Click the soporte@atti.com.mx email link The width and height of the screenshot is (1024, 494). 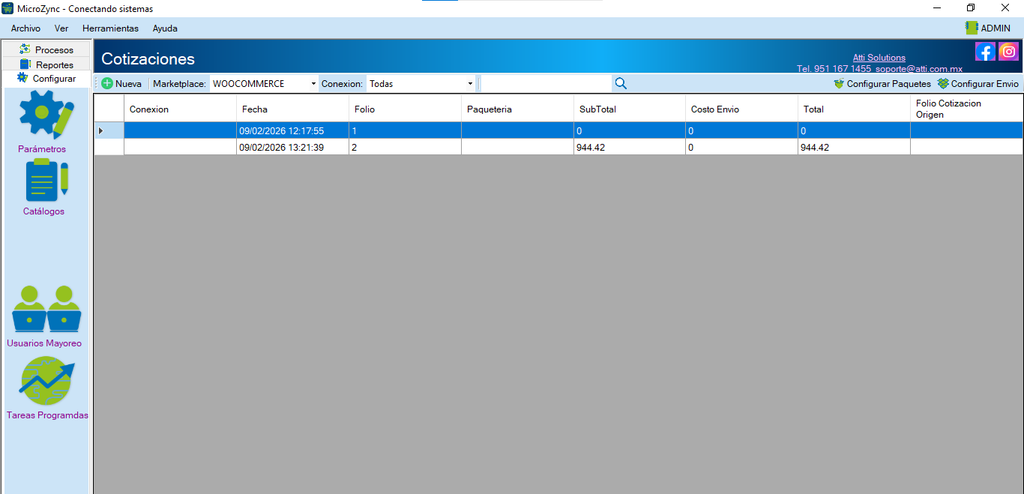point(919,68)
